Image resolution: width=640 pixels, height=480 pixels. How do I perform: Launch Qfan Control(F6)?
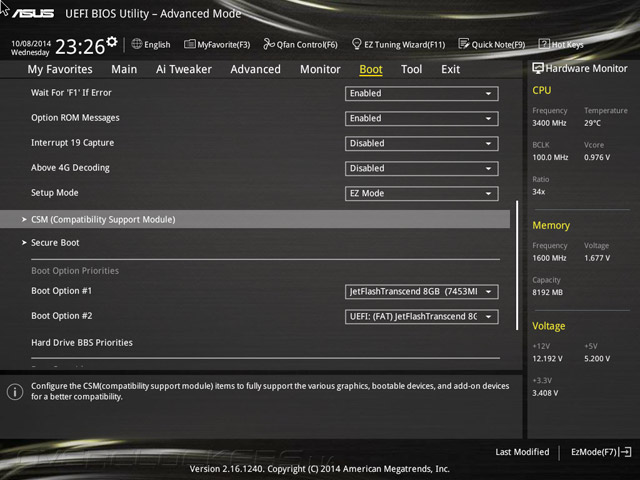[307, 44]
